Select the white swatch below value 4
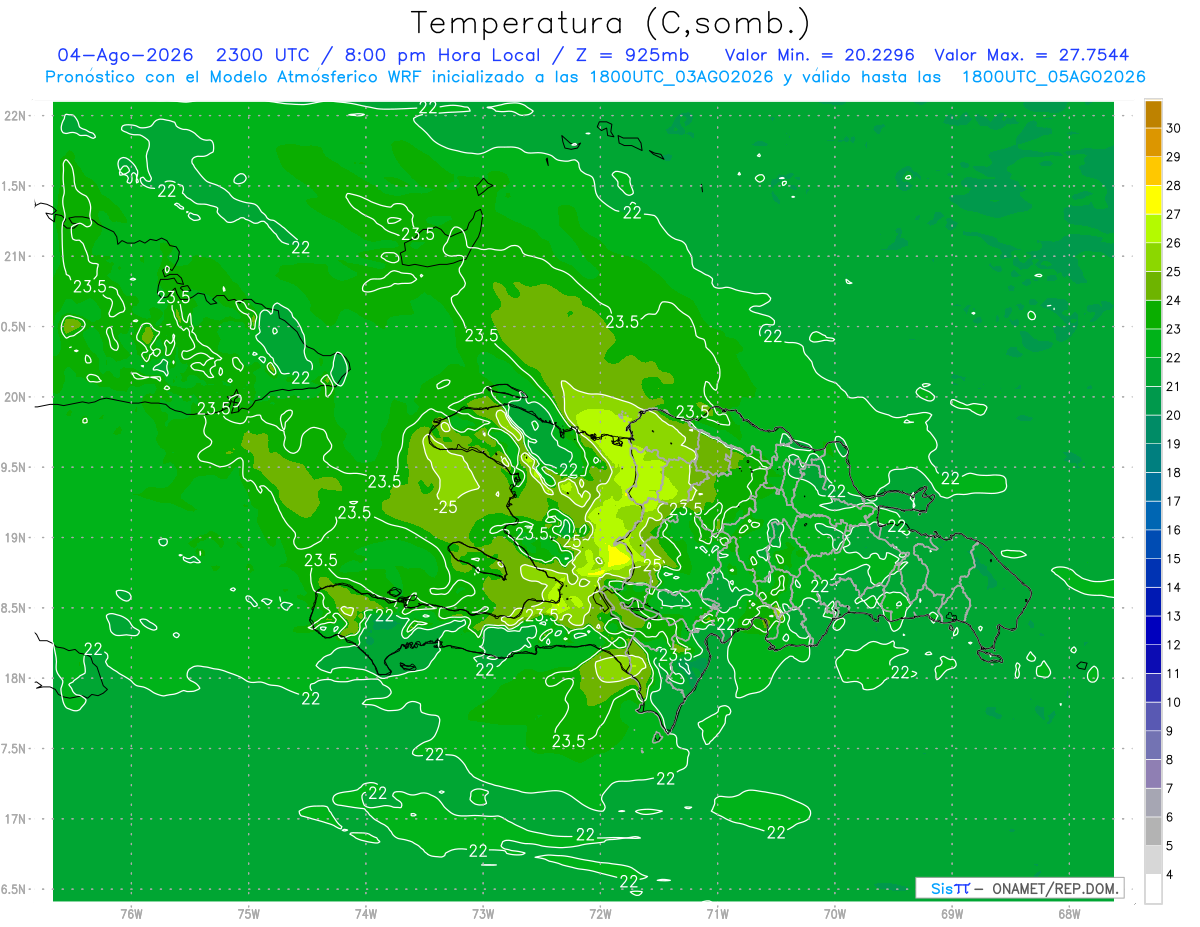This screenshot has width=1200, height=927. (x=1153, y=889)
